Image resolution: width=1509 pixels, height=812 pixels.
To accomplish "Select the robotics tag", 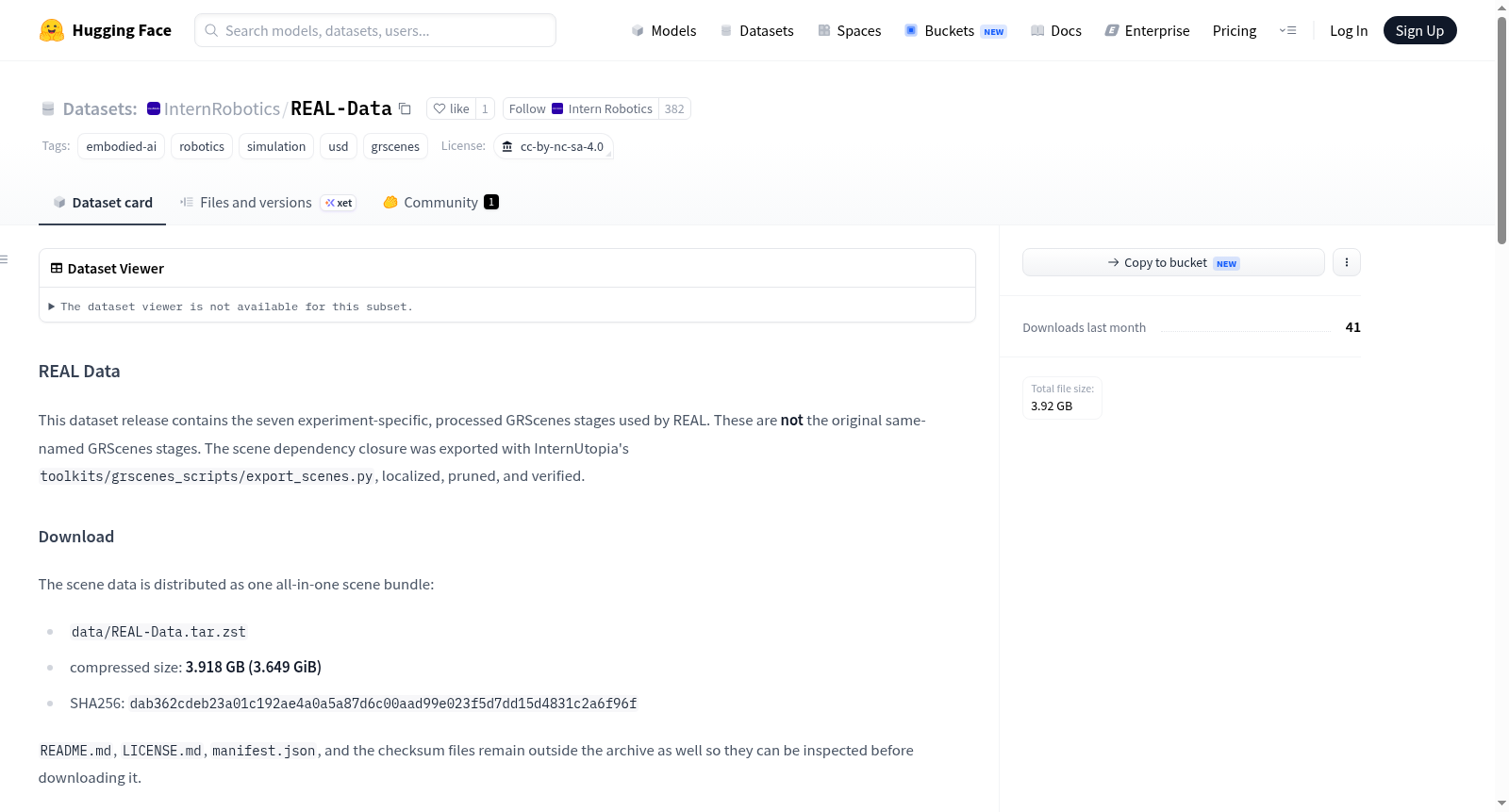I will point(202,146).
